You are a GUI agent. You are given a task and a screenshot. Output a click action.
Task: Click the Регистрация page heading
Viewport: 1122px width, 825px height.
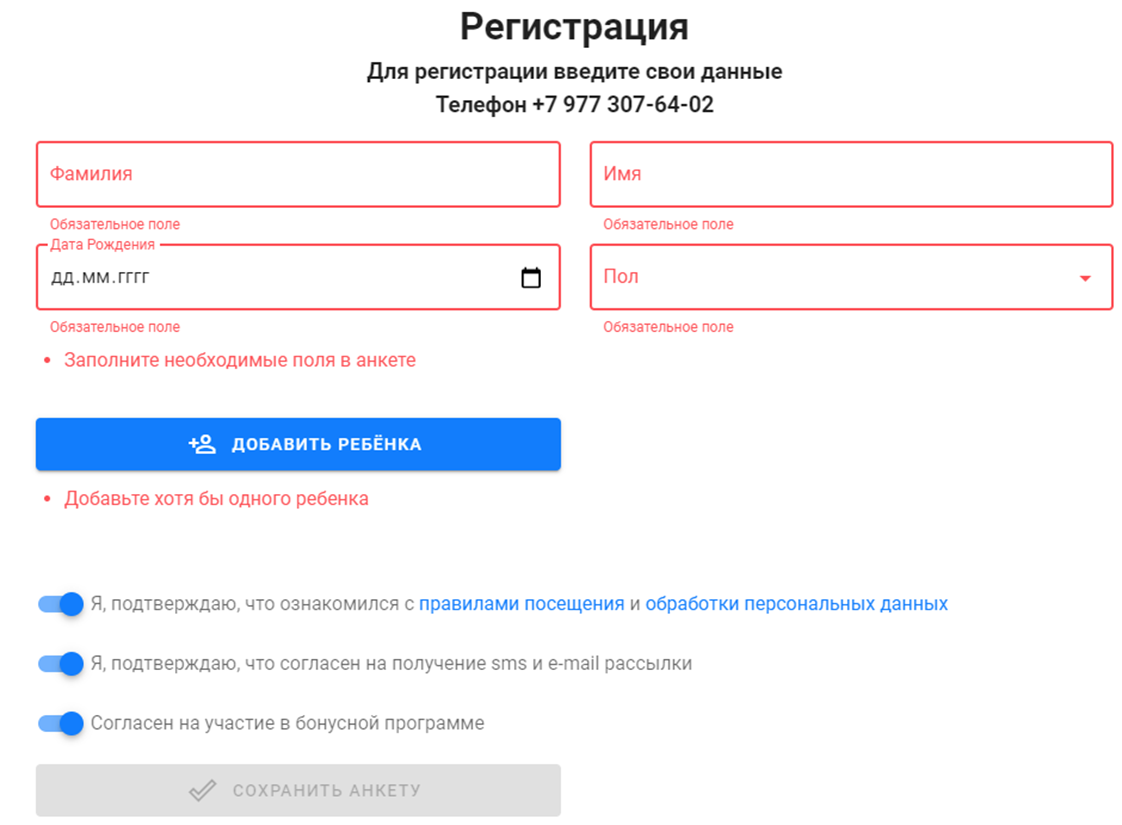[x=574, y=27]
